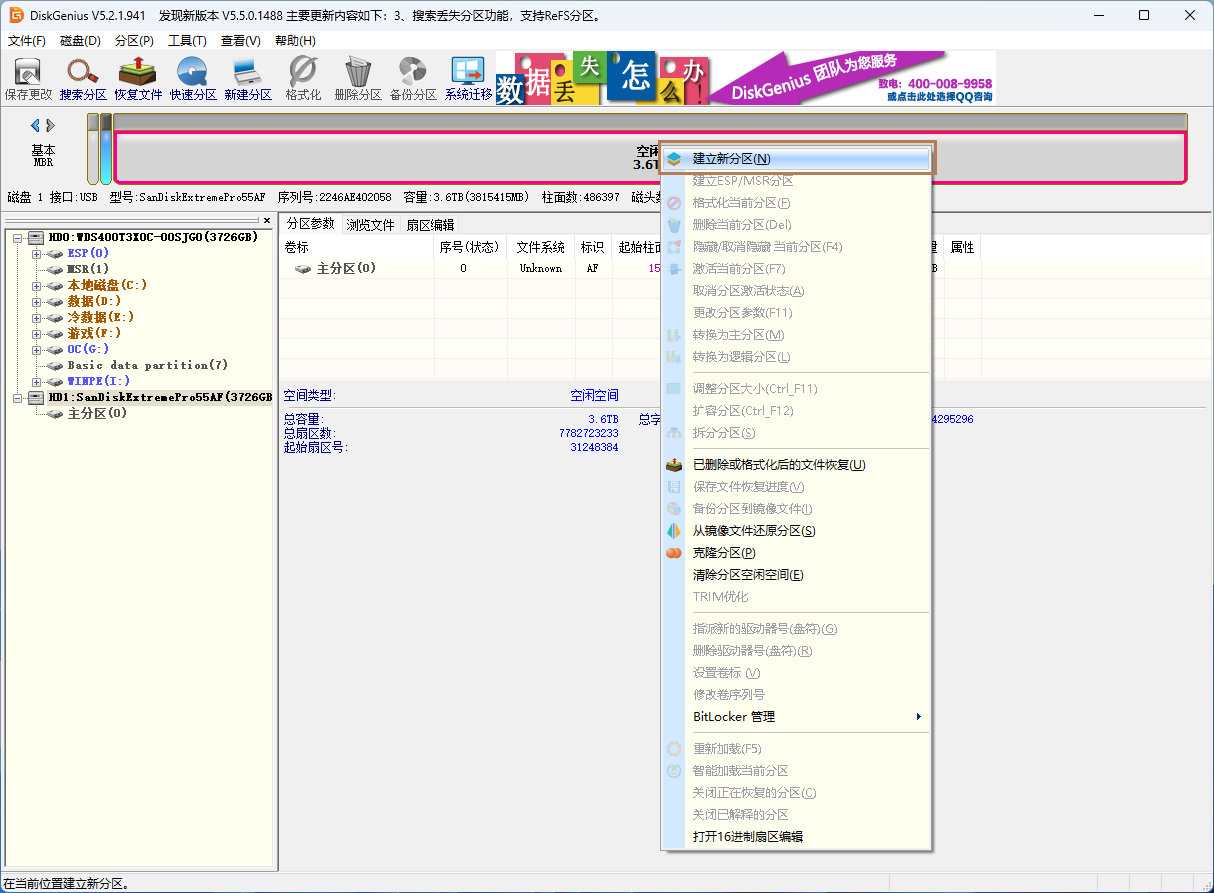
Task: Click the 序号(状态) column header
Action: 469,247
